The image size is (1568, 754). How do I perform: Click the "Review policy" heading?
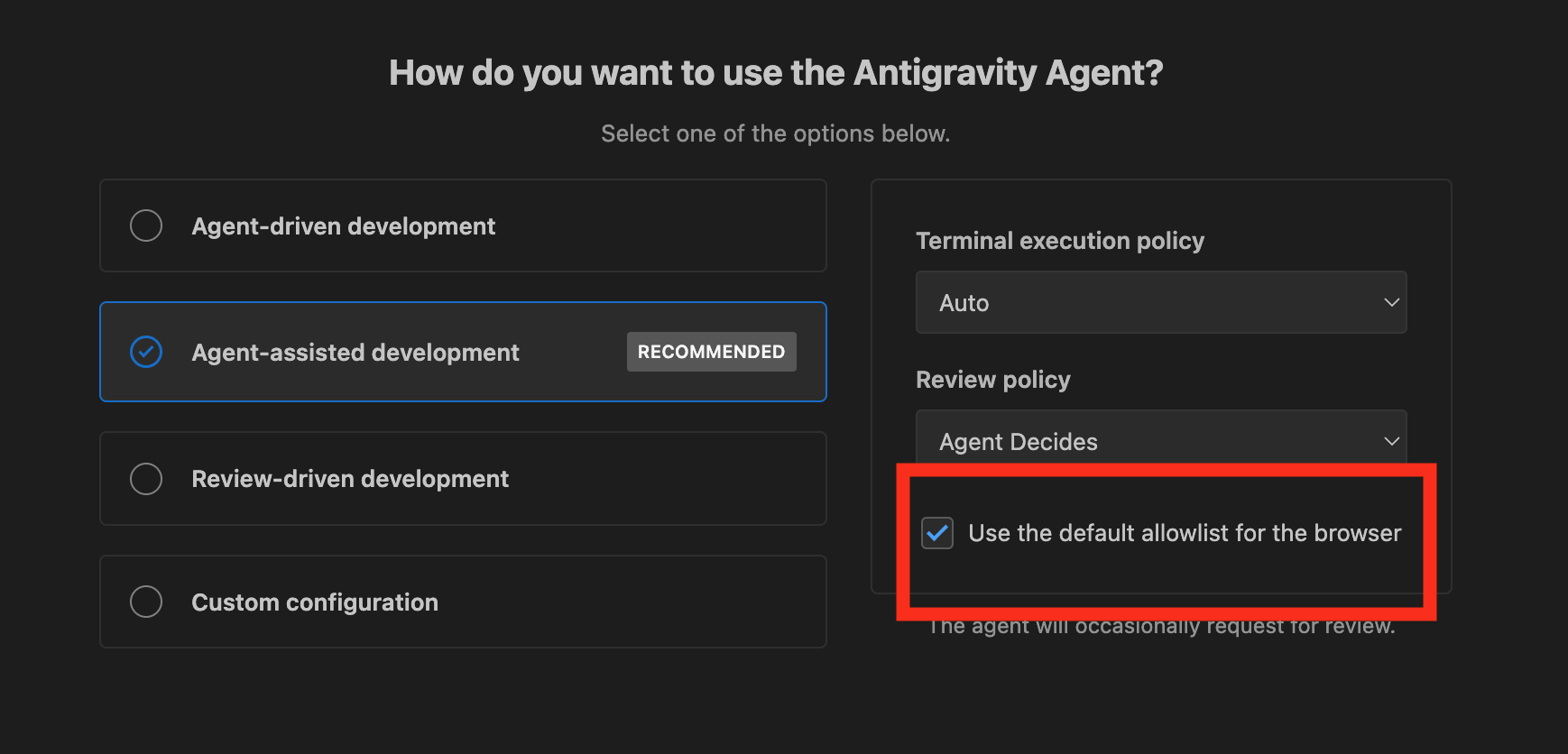pos(992,380)
